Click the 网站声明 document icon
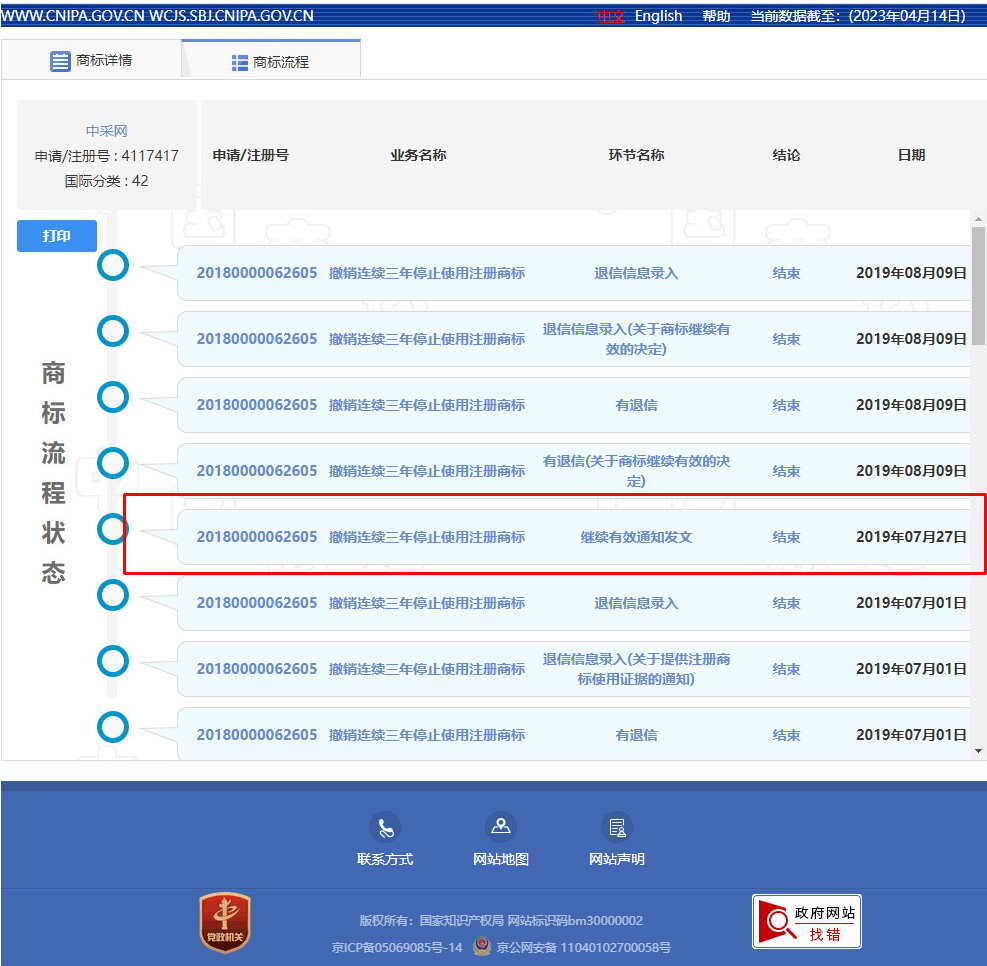Image resolution: width=987 pixels, height=966 pixels. 616,828
